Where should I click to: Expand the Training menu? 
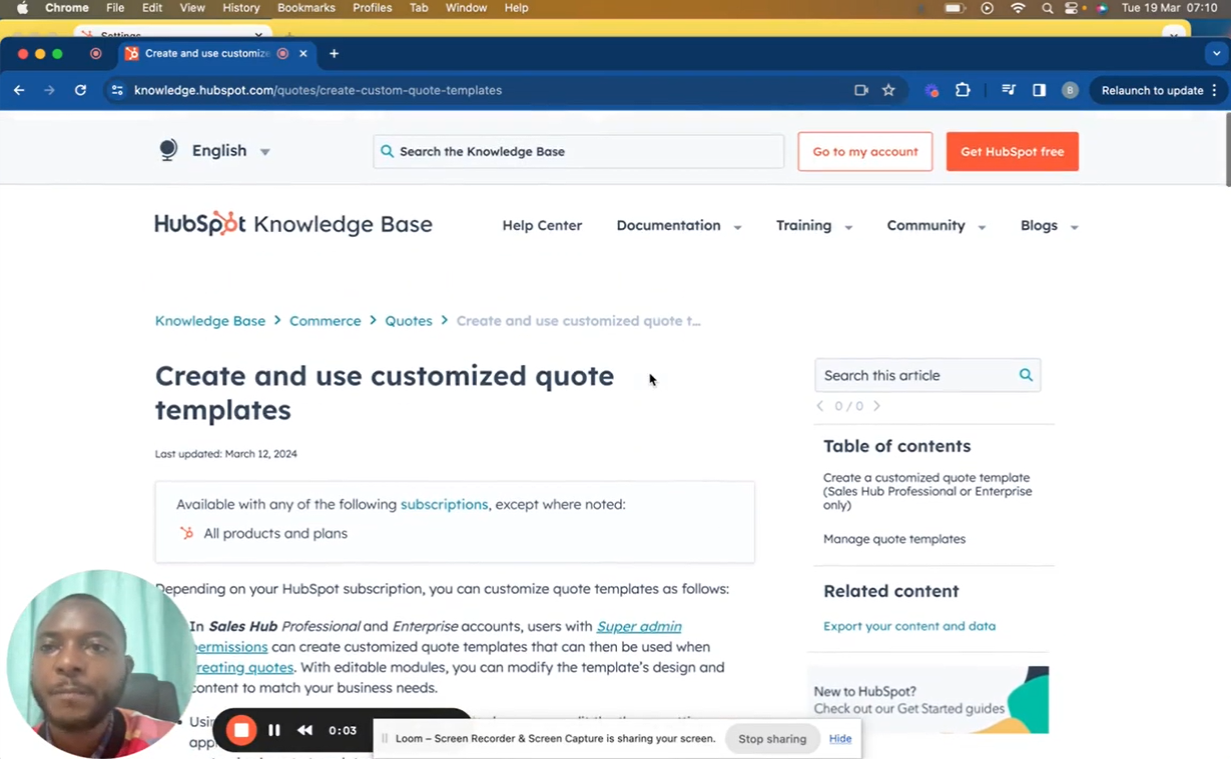coord(814,226)
